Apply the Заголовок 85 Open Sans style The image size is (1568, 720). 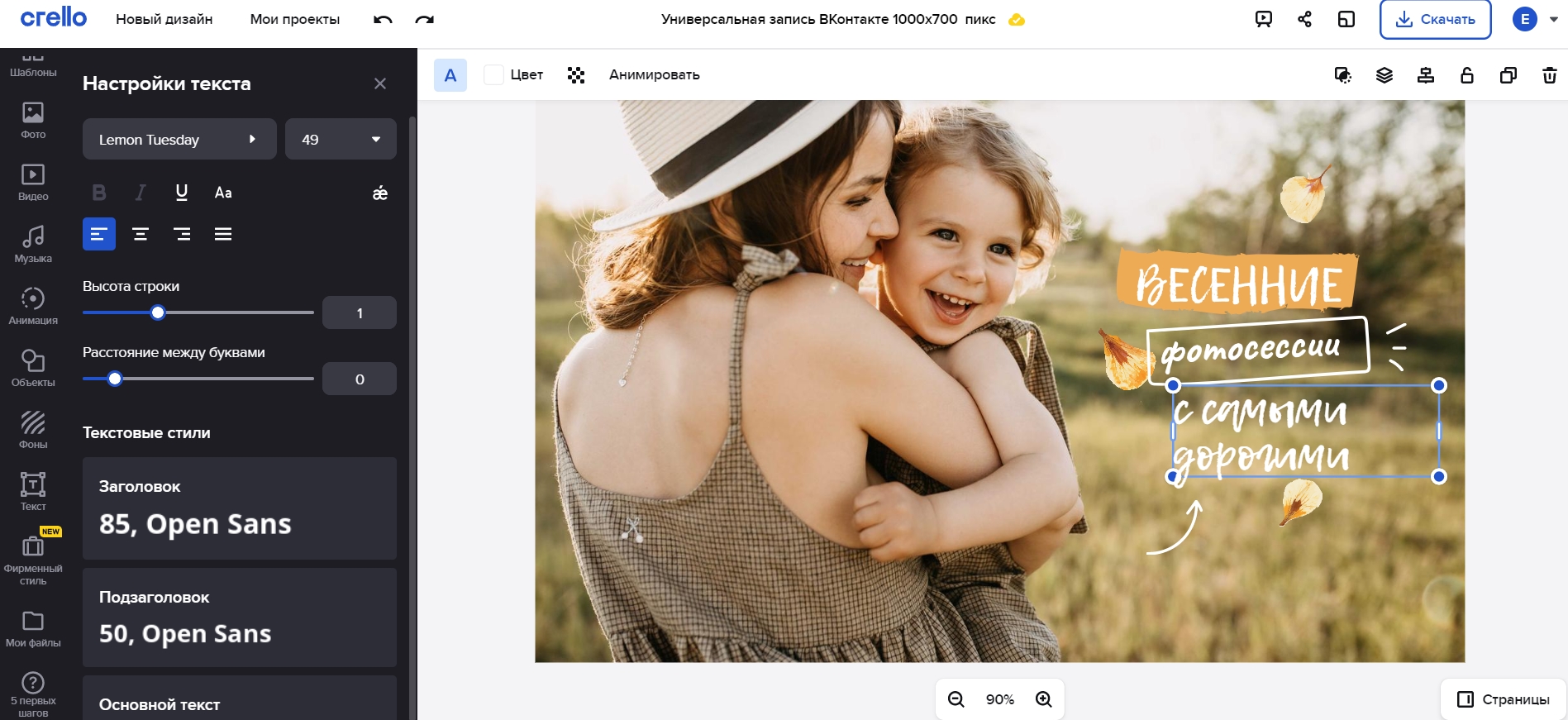point(240,508)
